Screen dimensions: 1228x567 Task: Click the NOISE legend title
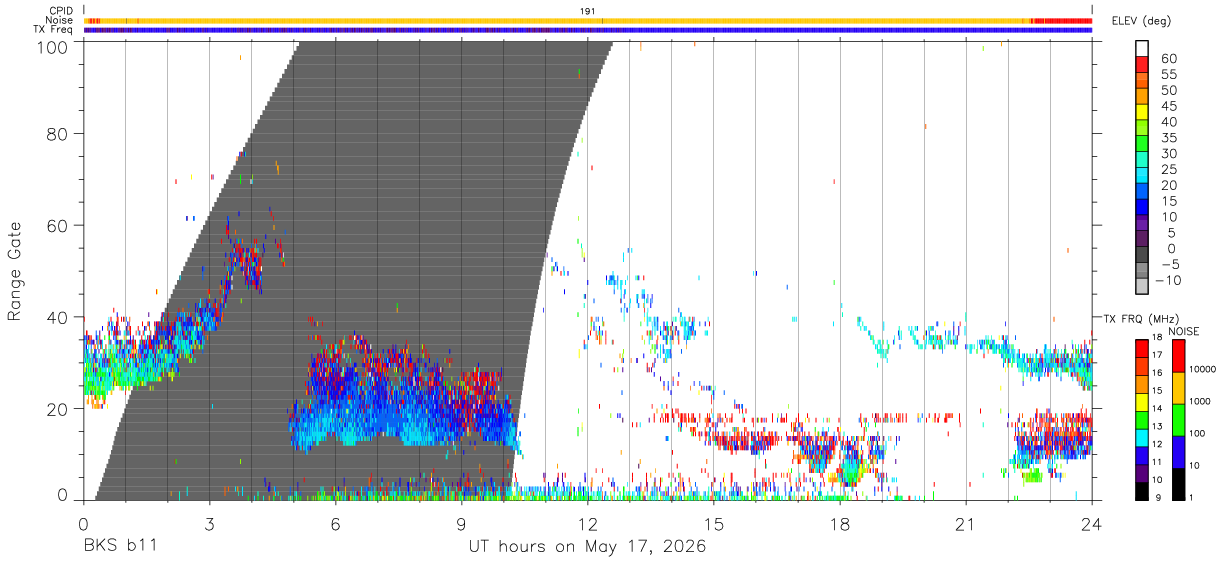(x=1186, y=331)
